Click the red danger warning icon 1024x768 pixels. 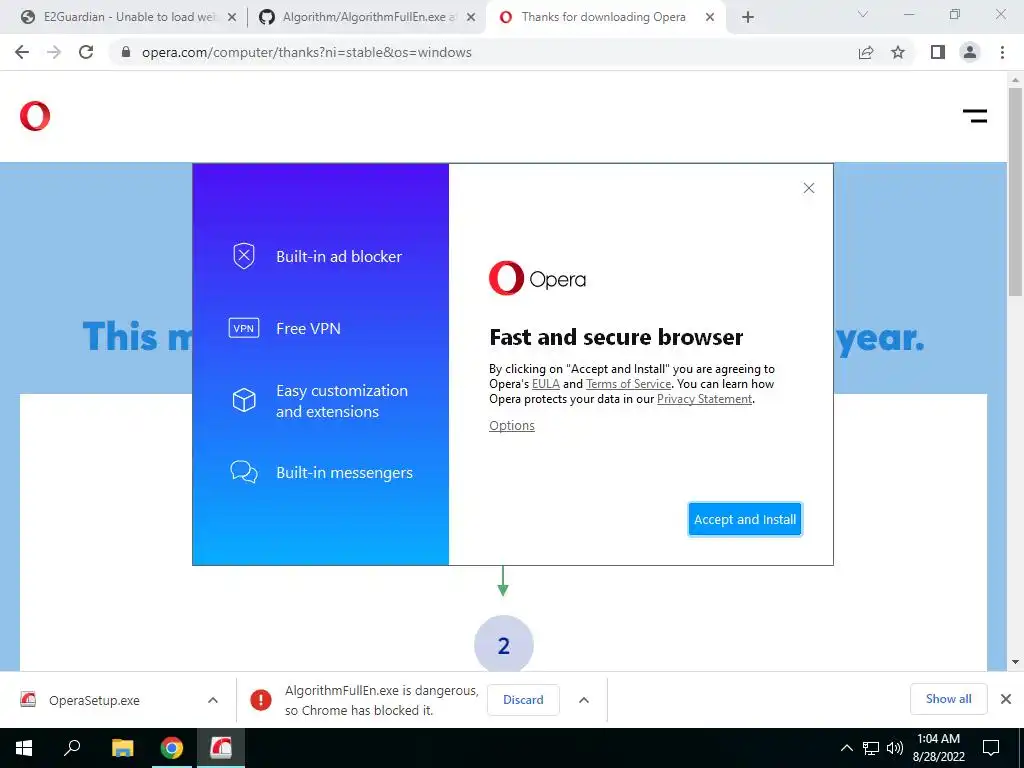pos(261,700)
